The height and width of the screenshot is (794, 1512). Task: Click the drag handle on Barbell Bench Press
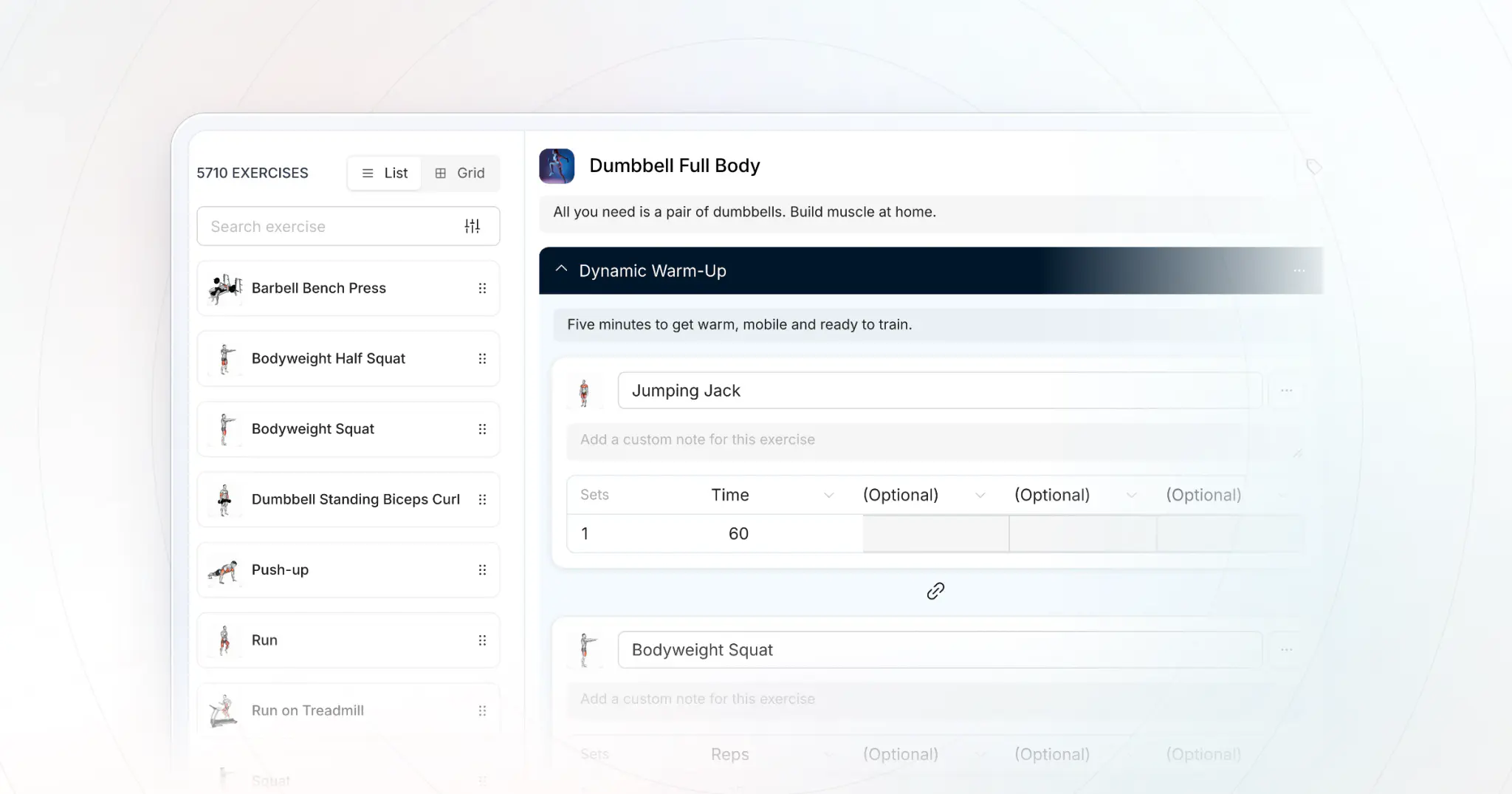click(482, 288)
